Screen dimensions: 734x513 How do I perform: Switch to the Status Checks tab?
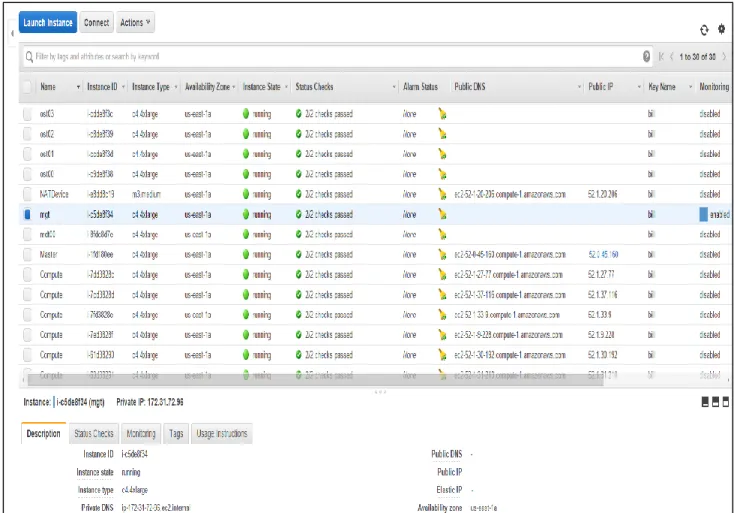94,433
